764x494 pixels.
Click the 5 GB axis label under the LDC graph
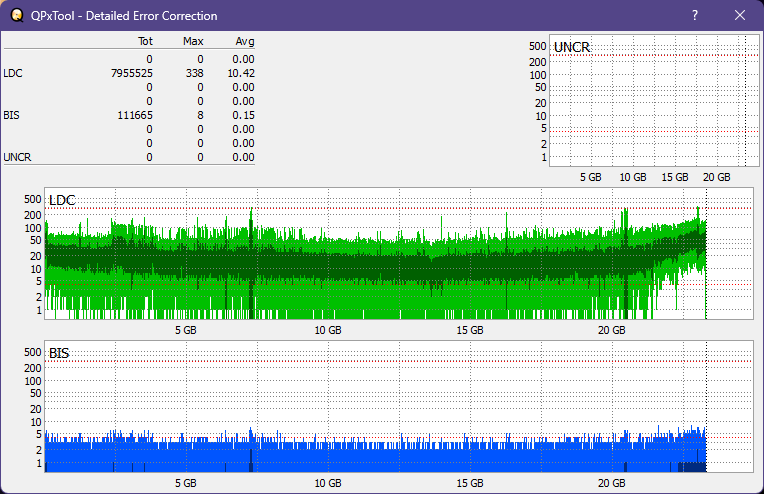pos(186,330)
